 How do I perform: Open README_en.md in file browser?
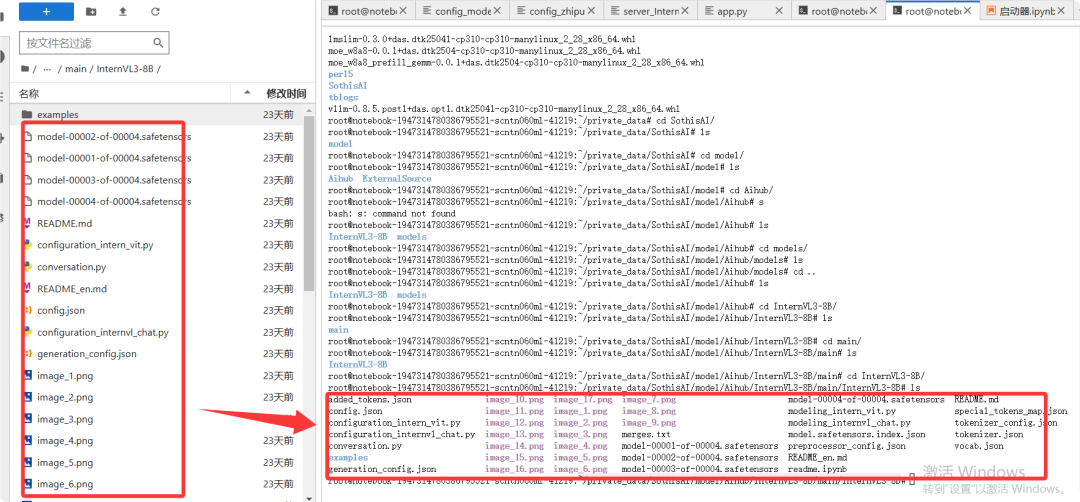tap(72, 289)
